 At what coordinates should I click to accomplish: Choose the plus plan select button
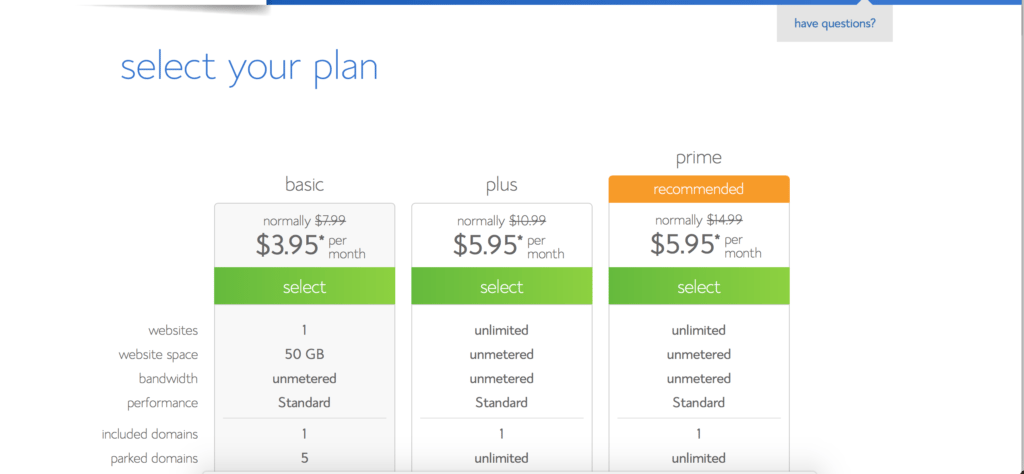(x=502, y=286)
